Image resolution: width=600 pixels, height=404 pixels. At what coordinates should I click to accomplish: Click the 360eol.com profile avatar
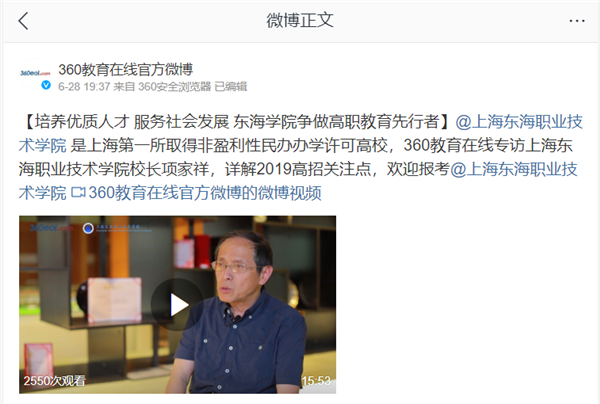tap(35, 73)
